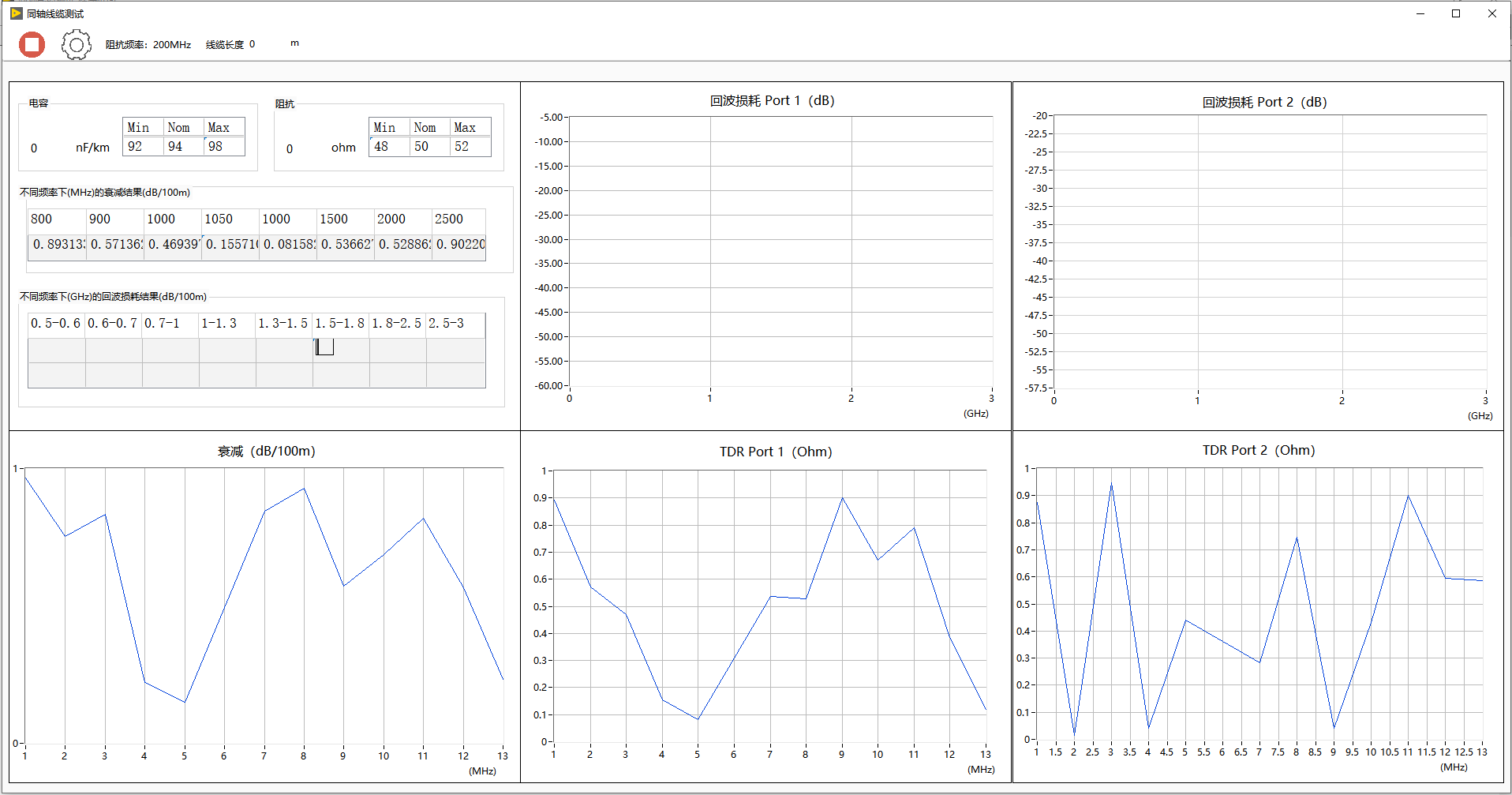
Task: Select the impedance Nom value 50
Action: click(429, 147)
